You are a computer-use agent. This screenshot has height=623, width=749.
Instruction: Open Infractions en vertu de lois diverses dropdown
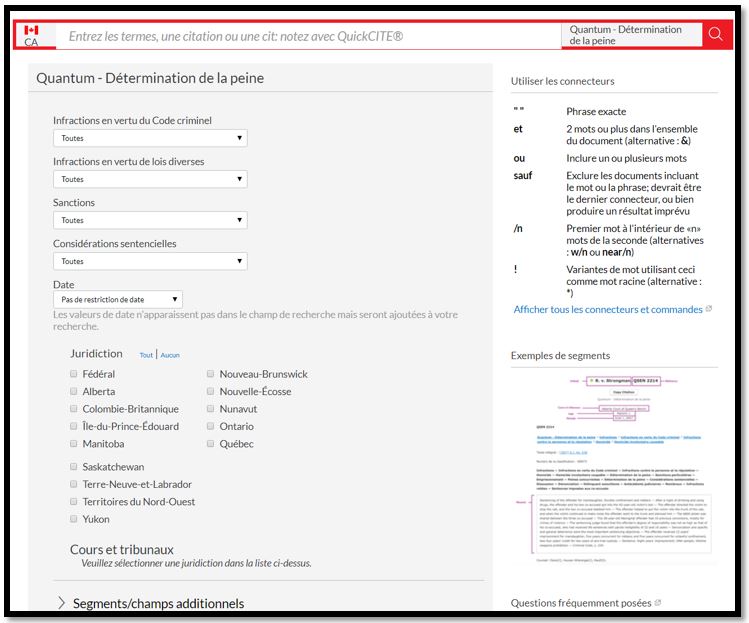point(150,179)
